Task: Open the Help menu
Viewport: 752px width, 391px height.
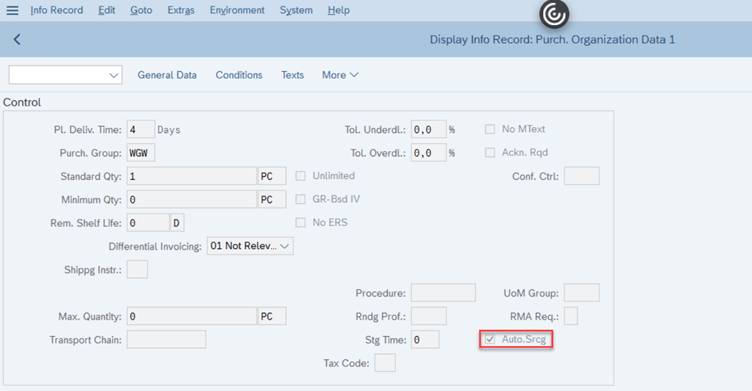Action: (339, 10)
